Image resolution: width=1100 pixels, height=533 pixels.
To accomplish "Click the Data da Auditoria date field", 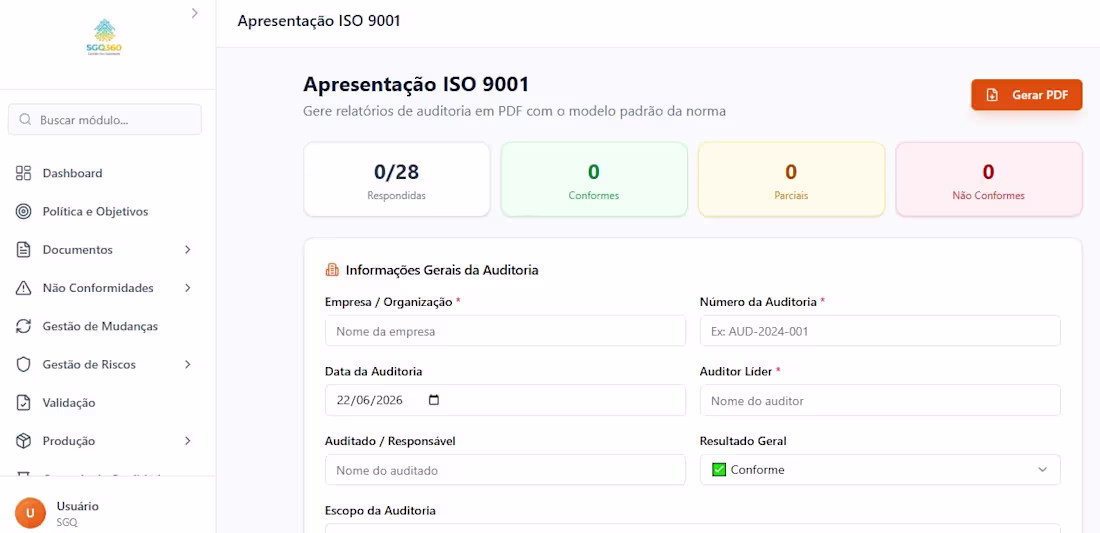I will [x=505, y=400].
